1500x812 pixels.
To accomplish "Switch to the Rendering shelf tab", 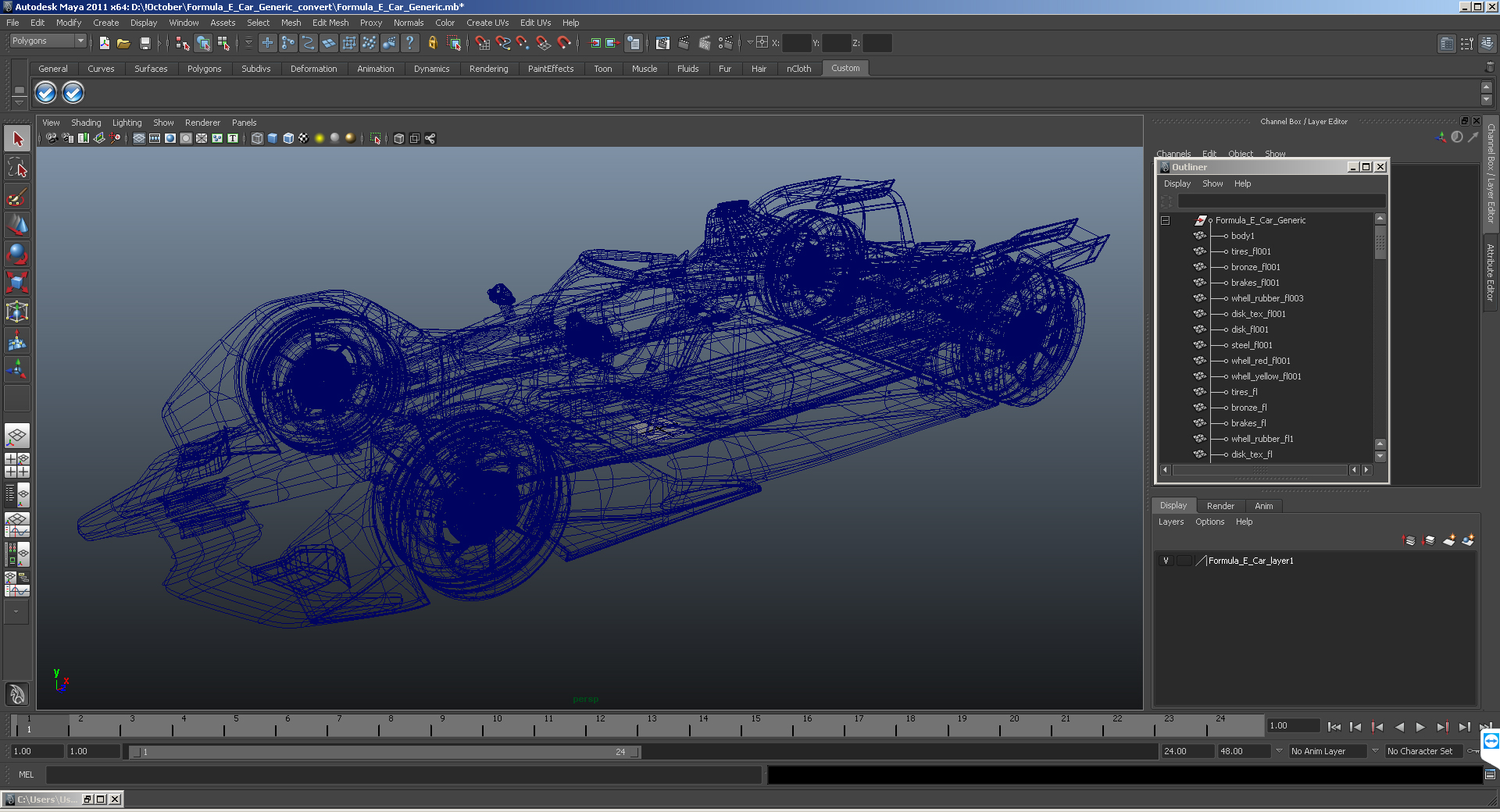I will coord(488,69).
